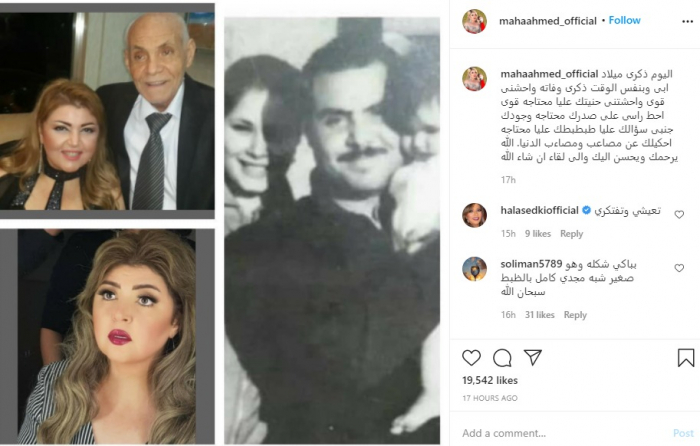The image size is (700, 446).
Task: View the 19,542 likes list
Action: coord(490,380)
